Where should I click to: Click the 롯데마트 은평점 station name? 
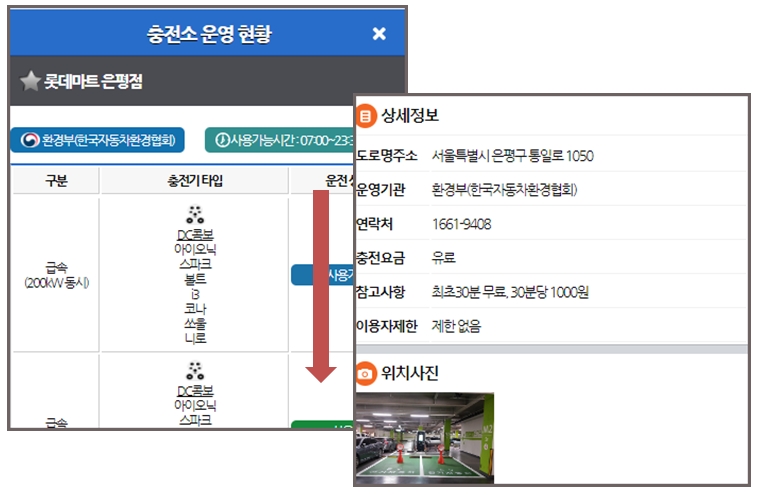(x=94, y=81)
